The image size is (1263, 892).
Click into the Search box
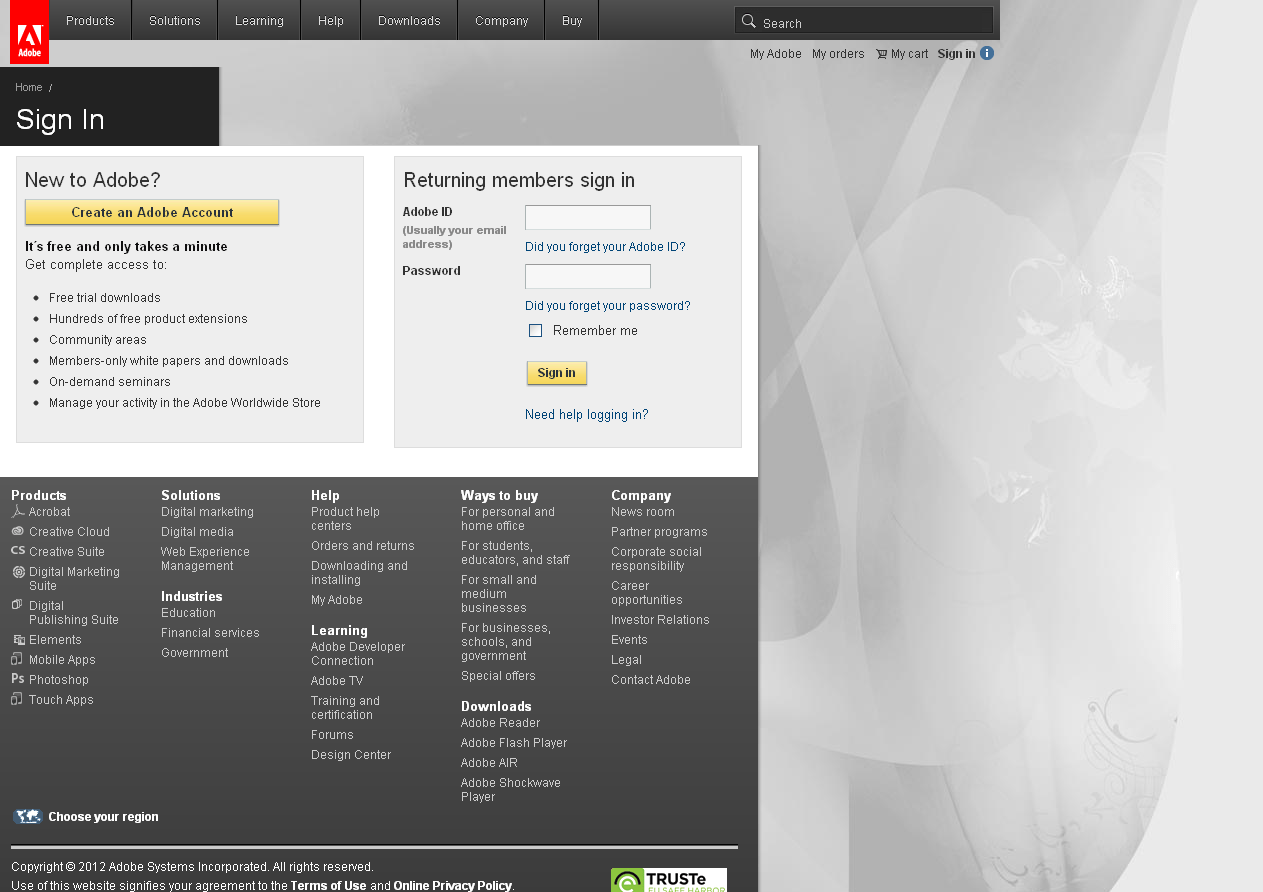click(x=864, y=20)
